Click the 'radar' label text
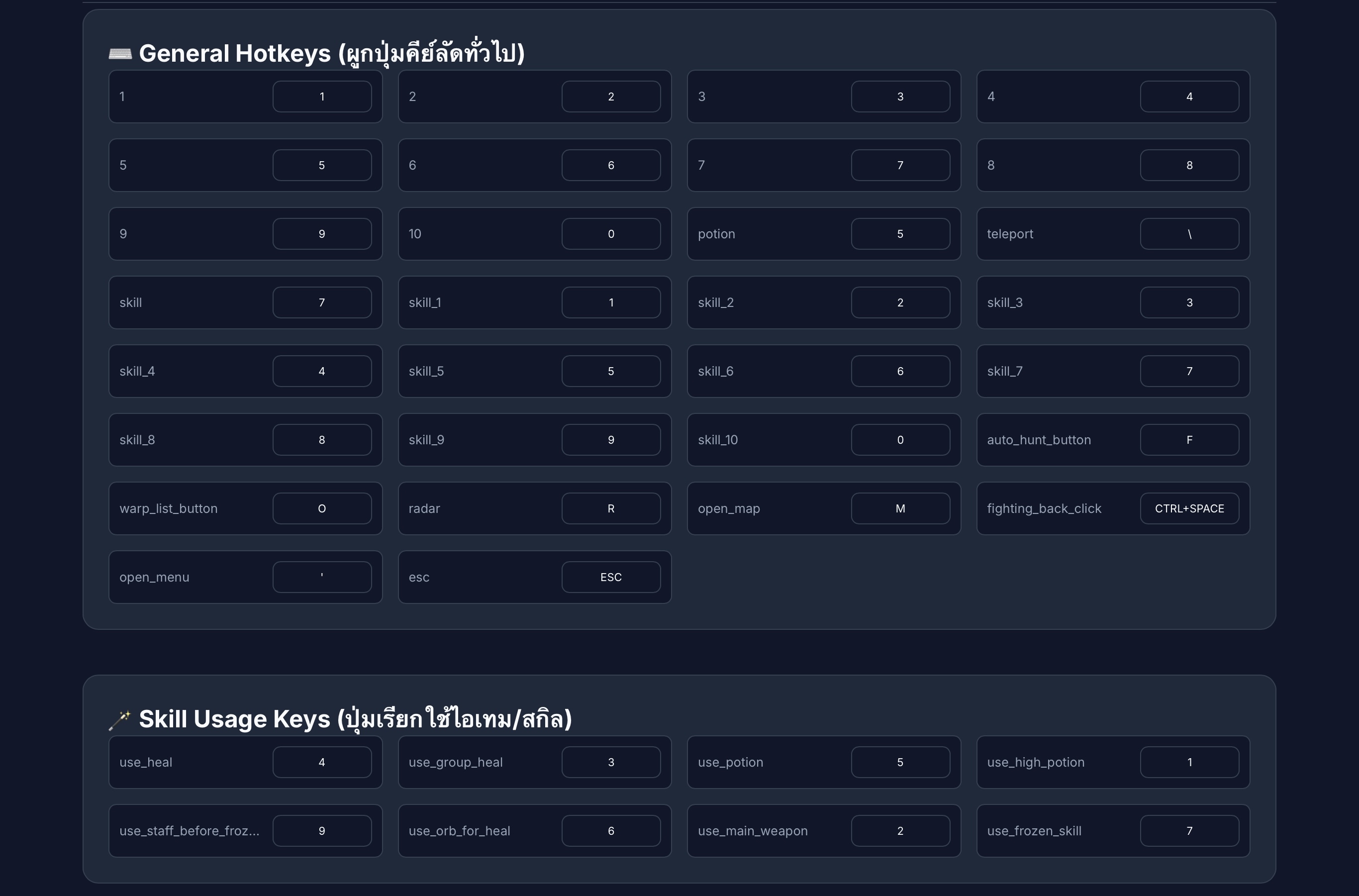1359x896 pixels. (424, 508)
